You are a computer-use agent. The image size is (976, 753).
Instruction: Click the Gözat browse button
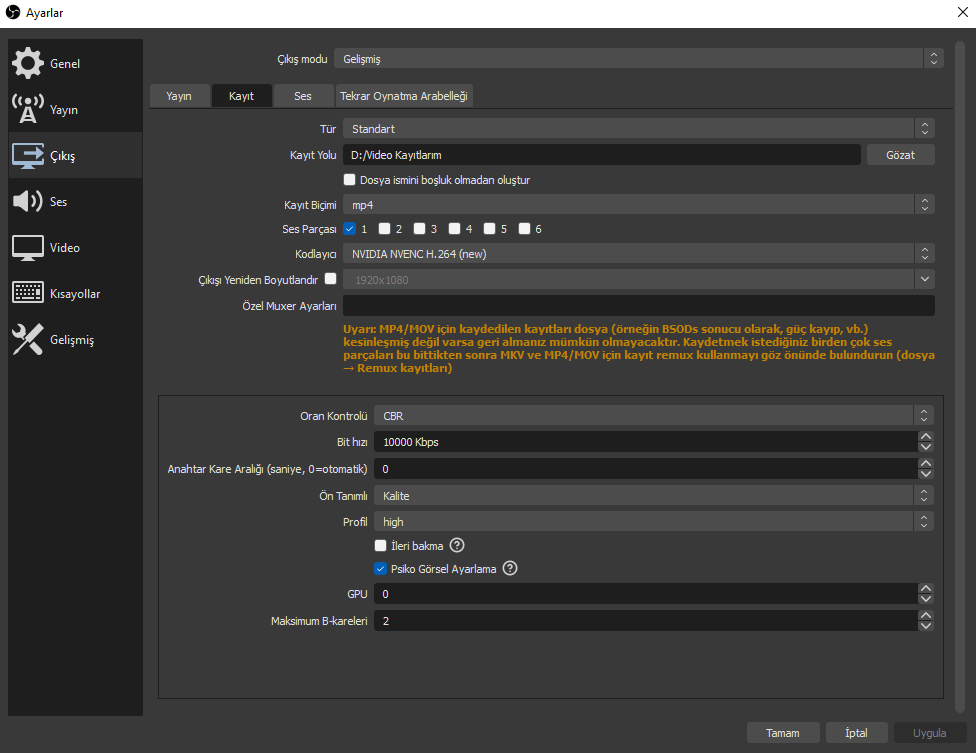tap(900, 155)
